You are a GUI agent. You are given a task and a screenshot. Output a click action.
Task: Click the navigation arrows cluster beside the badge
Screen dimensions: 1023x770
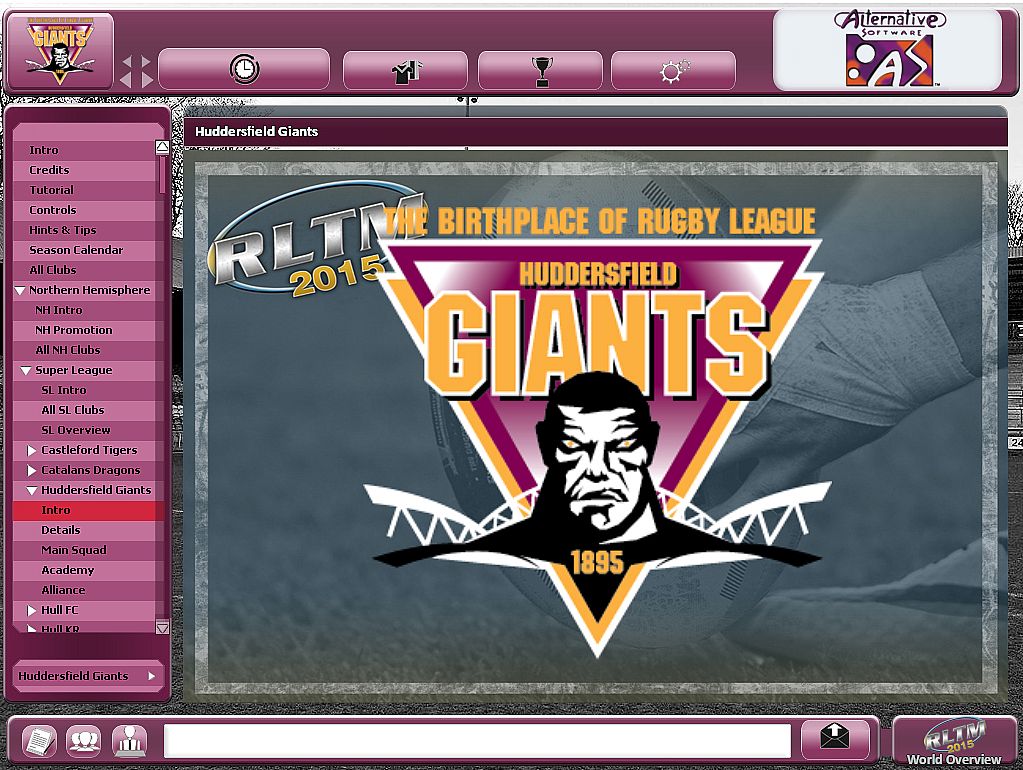(137, 71)
